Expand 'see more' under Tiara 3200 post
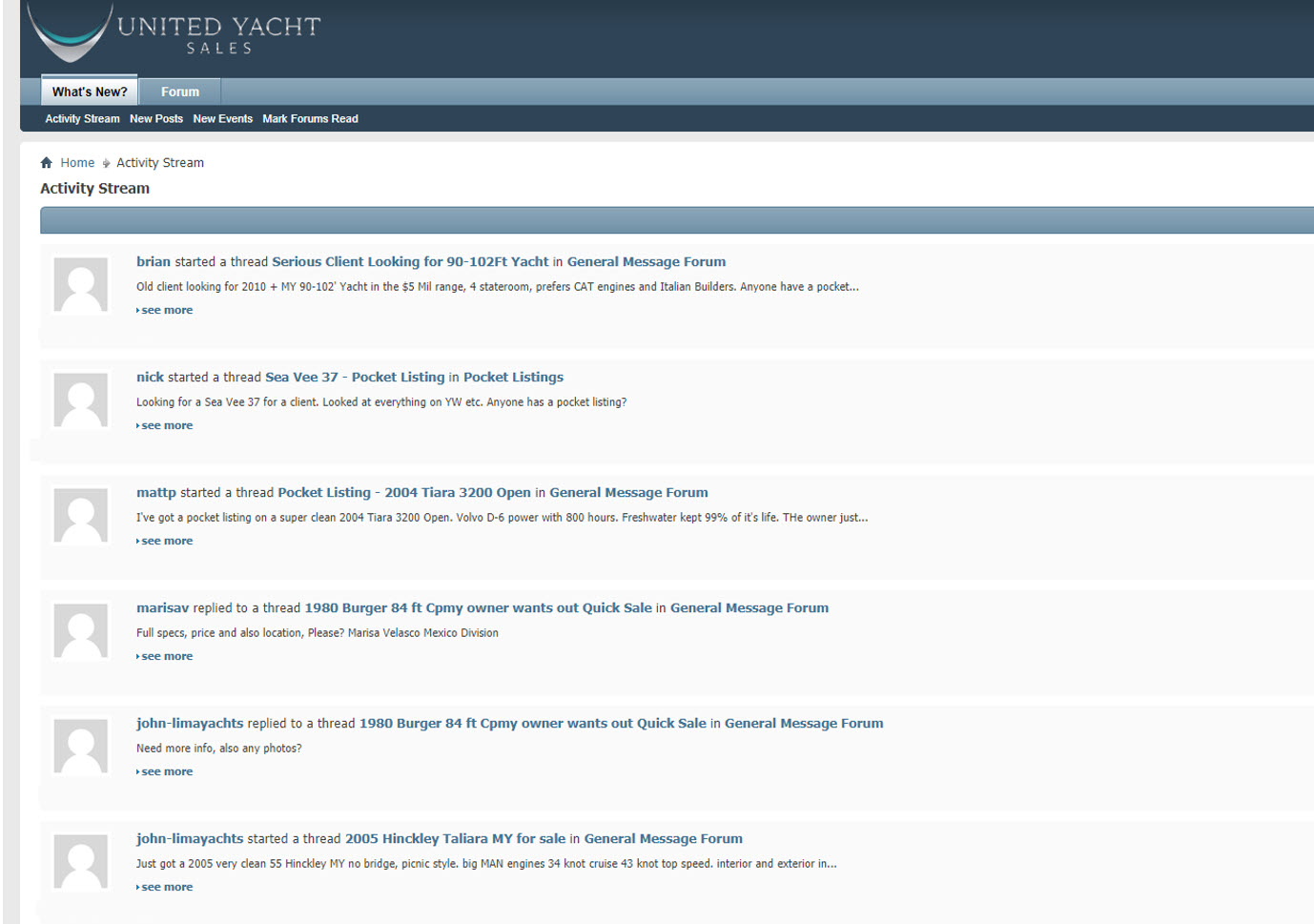The height and width of the screenshot is (924, 1314). pos(167,542)
